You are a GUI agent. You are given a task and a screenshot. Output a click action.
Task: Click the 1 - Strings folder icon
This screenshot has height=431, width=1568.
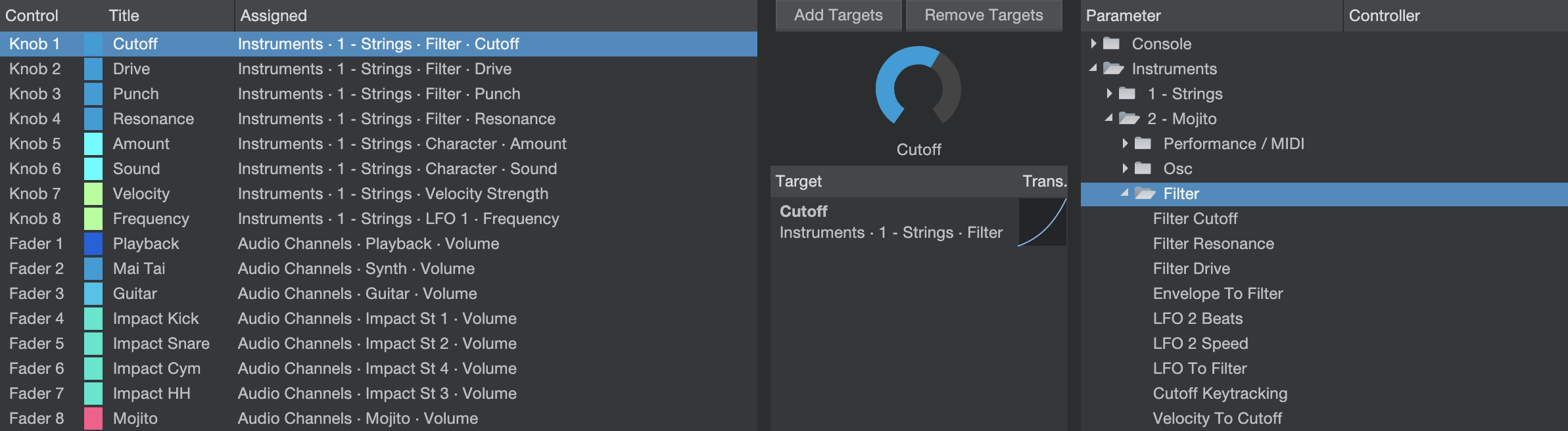tap(1127, 93)
